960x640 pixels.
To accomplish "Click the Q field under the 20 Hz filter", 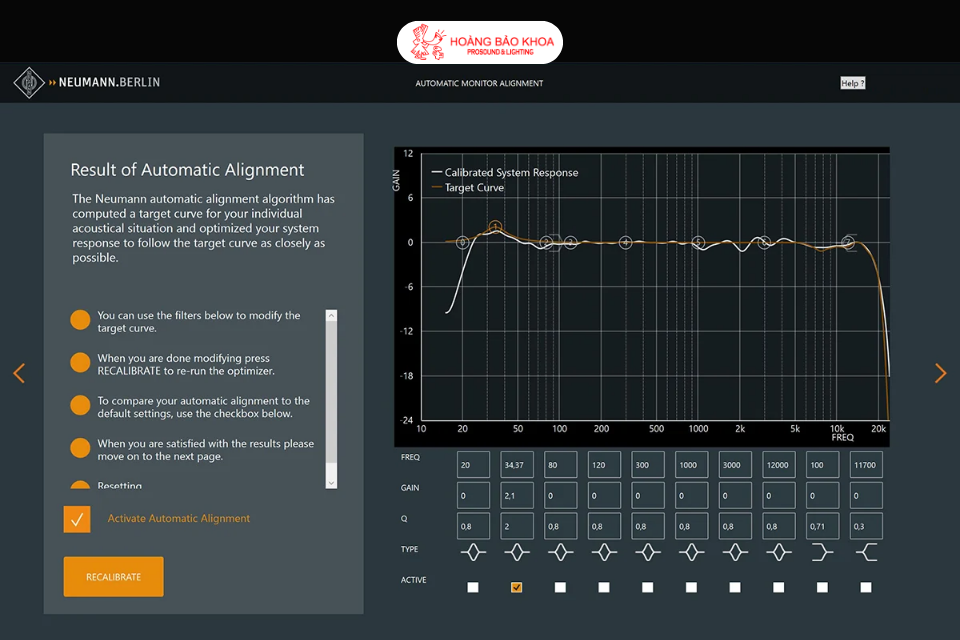I will 473,526.
